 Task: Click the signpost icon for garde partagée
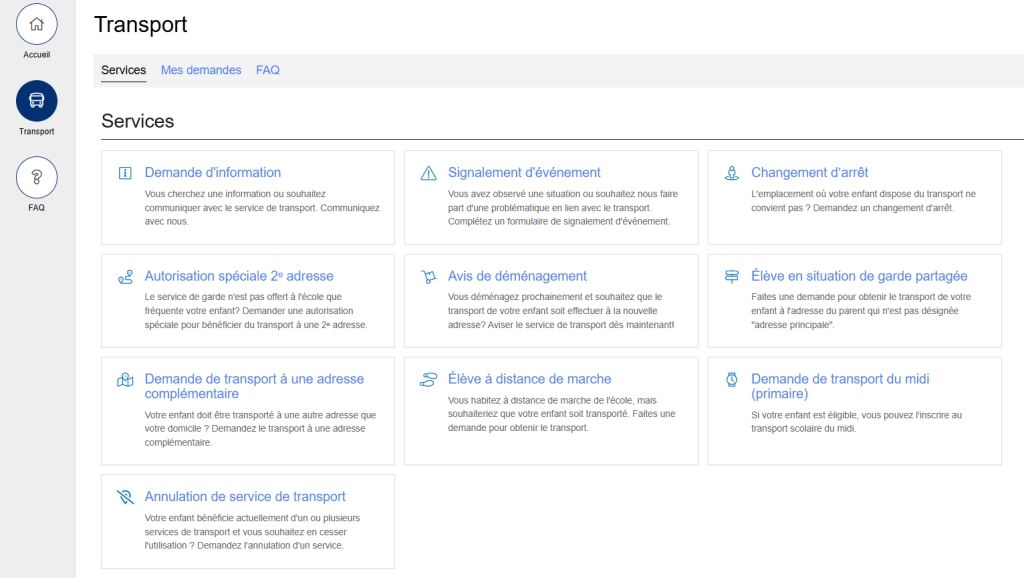point(732,277)
